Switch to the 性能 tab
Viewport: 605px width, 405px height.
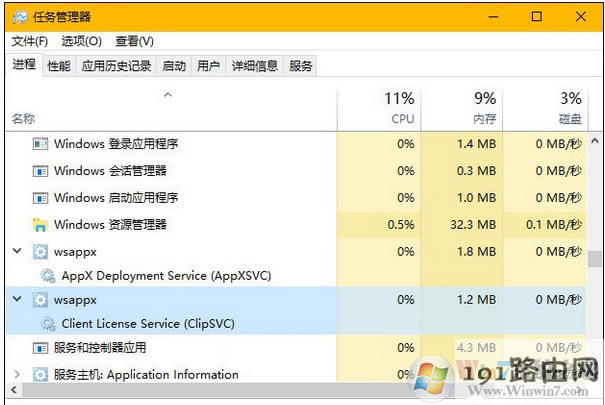pos(59,66)
